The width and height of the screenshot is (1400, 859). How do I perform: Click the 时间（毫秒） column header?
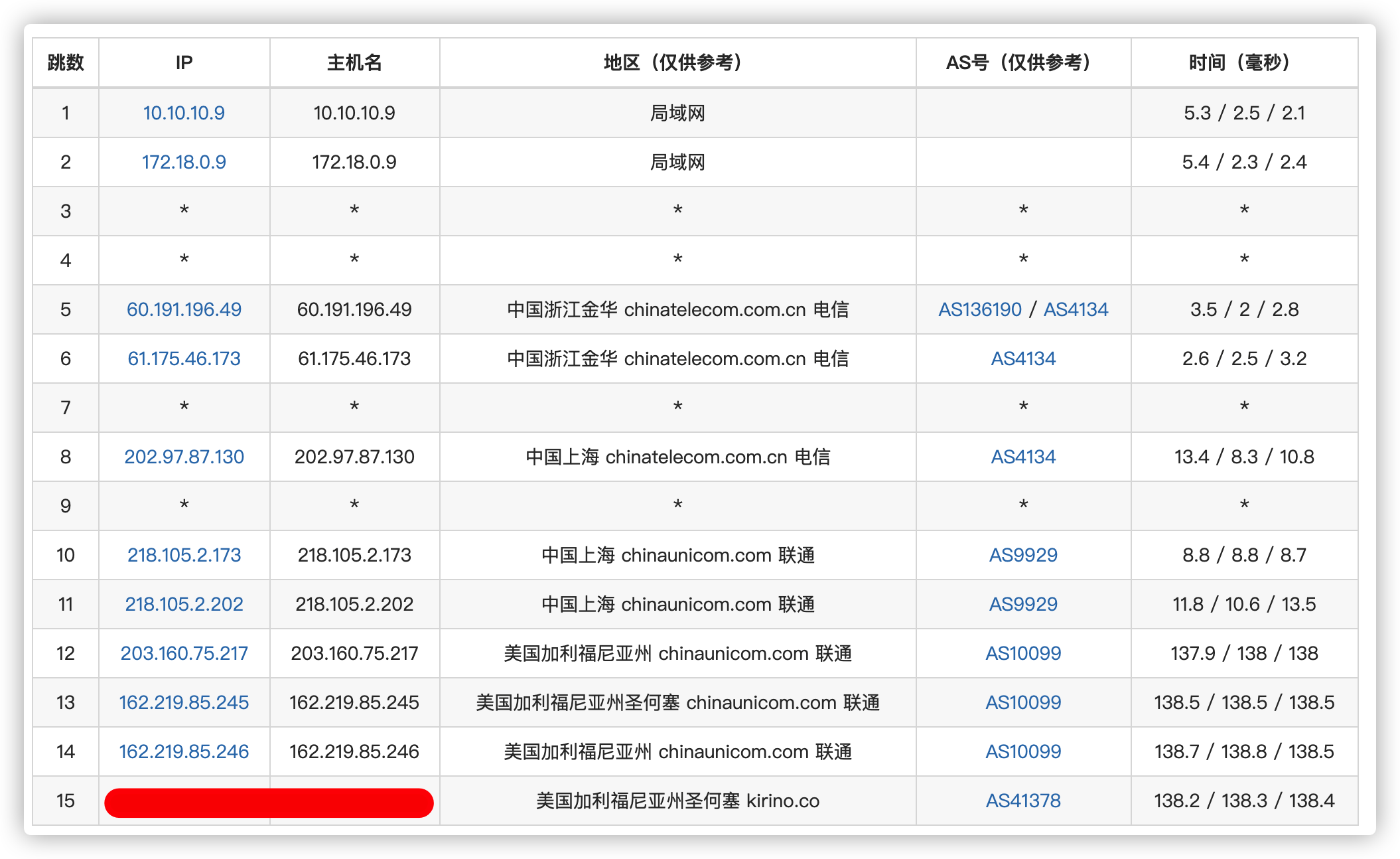click(1243, 62)
